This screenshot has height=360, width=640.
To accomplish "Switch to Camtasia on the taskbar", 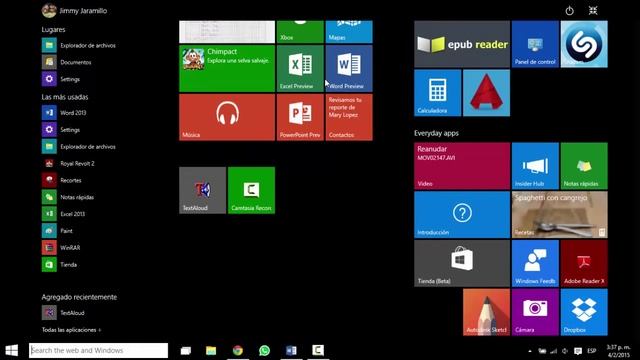I will [318, 350].
